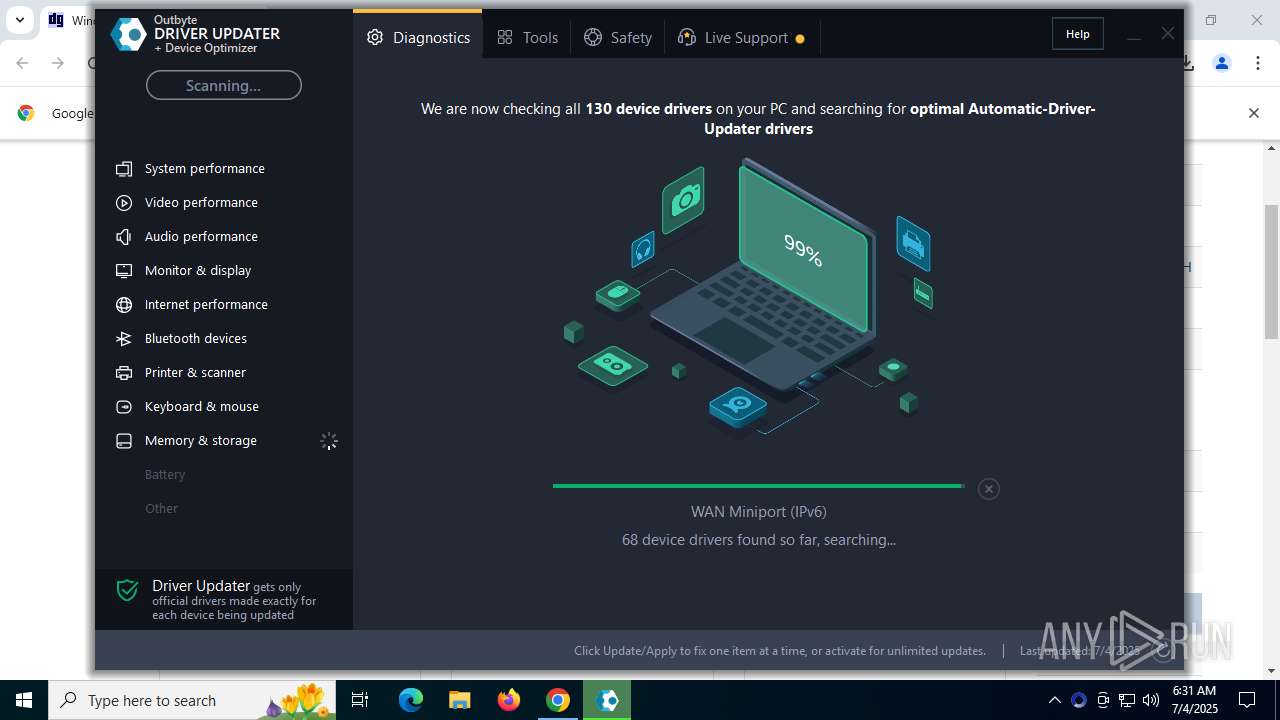Open Chrome profile avatar
Viewport: 1280px width, 720px height.
1221,63
